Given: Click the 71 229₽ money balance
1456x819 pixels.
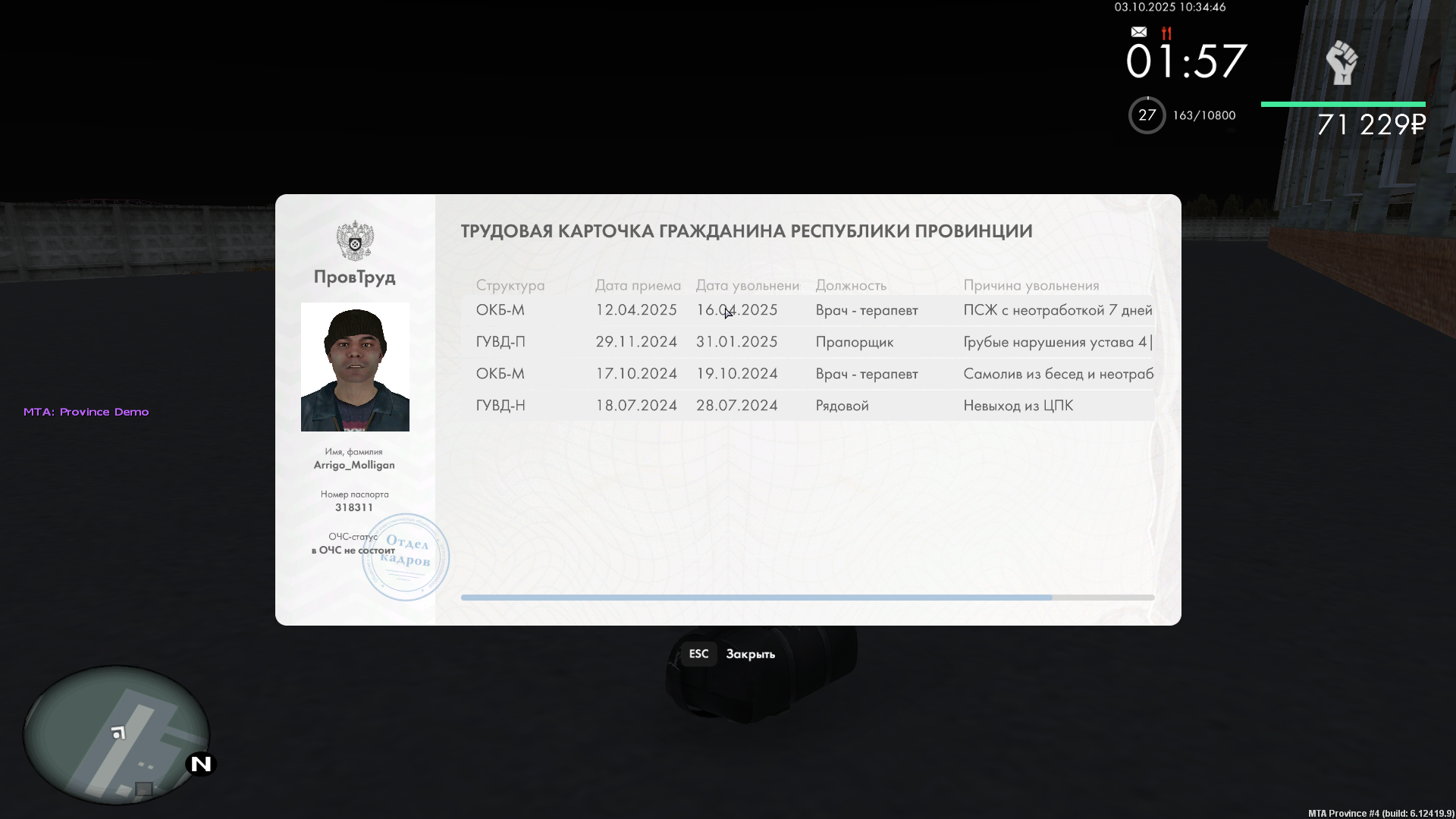Looking at the screenshot, I should 1371,124.
